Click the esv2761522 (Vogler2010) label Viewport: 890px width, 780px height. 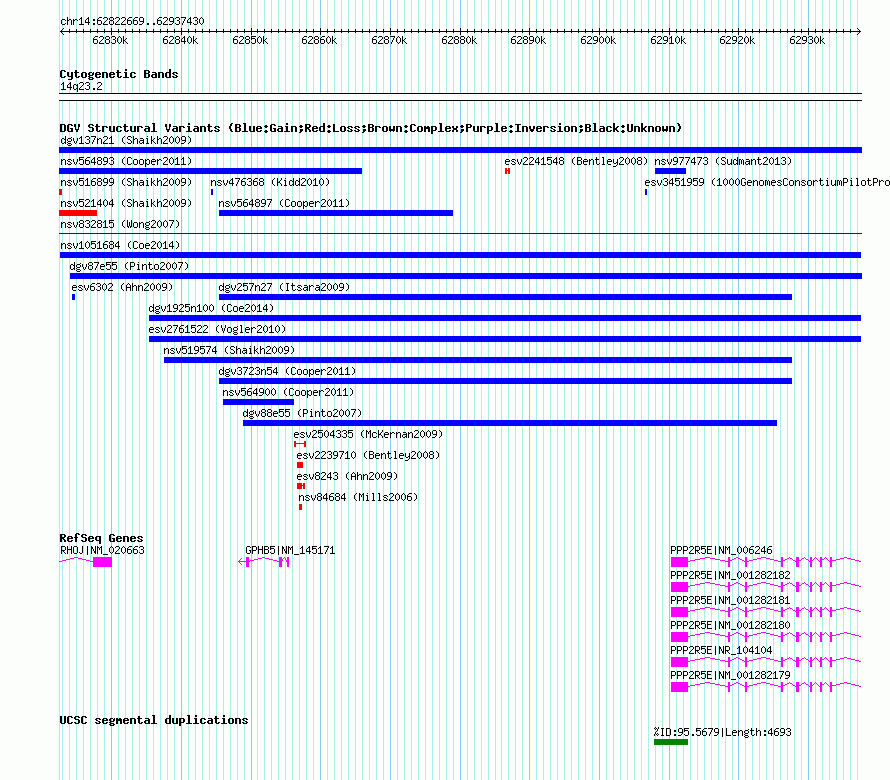click(217, 329)
